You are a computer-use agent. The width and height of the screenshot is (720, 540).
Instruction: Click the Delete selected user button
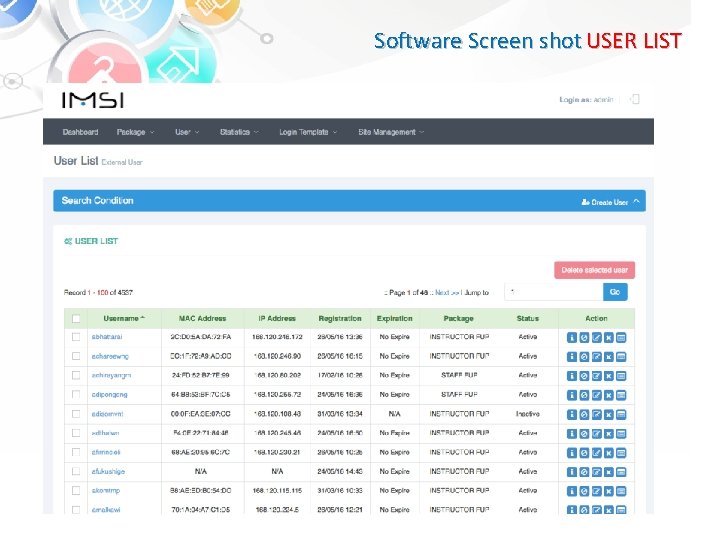595,270
